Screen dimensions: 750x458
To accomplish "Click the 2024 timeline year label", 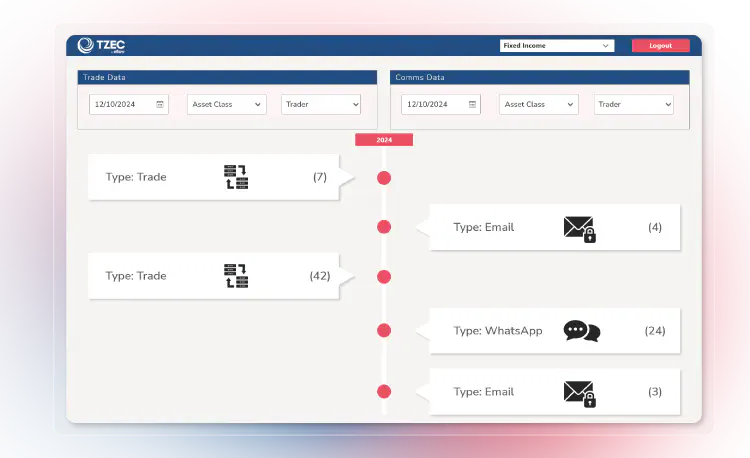I will coord(384,140).
